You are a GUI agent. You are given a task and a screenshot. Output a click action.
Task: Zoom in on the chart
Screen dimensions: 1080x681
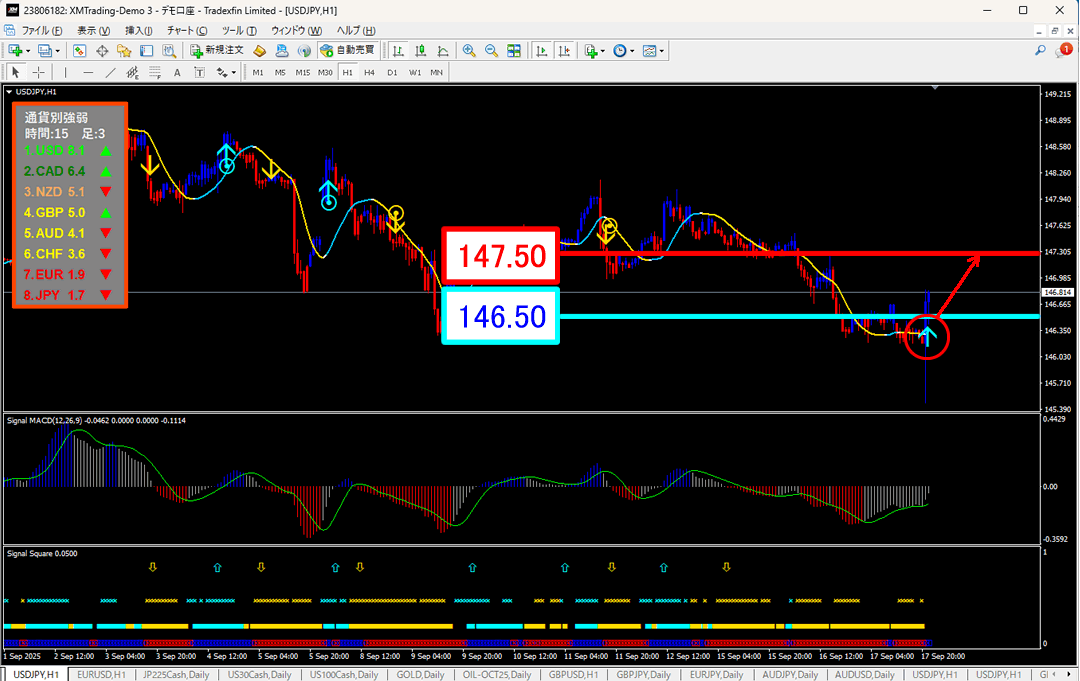click(x=469, y=51)
